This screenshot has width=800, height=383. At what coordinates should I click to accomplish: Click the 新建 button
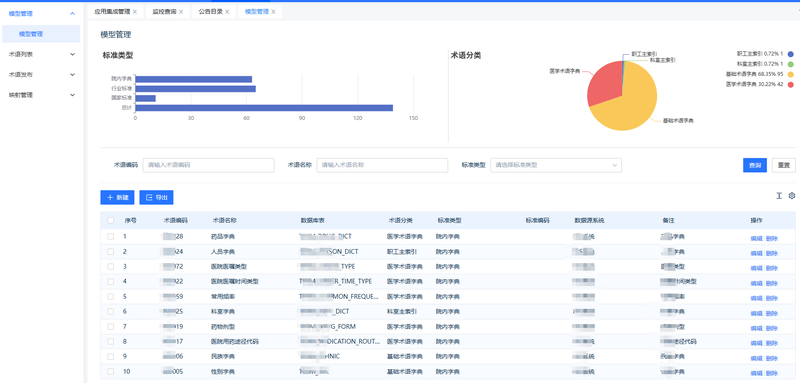tap(117, 197)
